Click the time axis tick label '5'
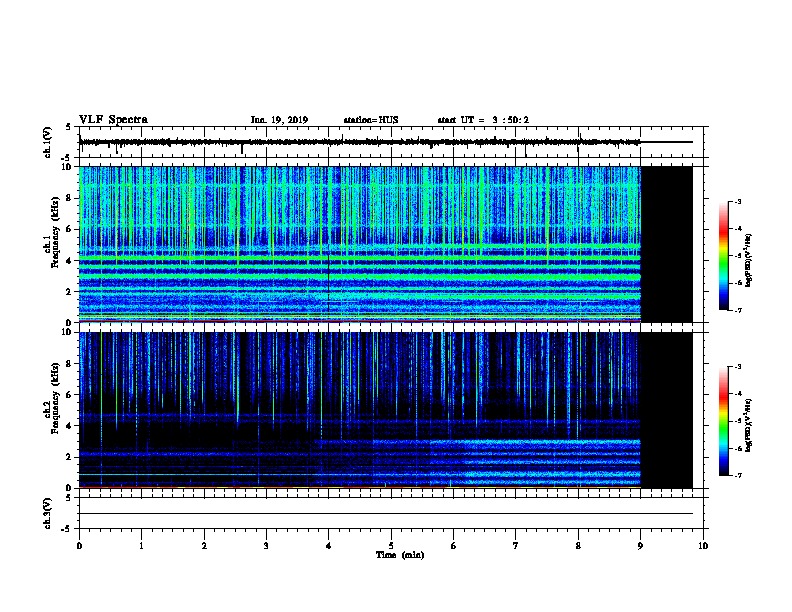This screenshot has height=612, width=792. pos(391,545)
